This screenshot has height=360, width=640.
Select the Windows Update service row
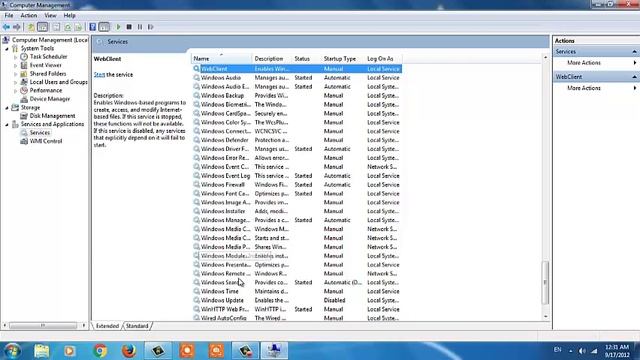pos(297,300)
